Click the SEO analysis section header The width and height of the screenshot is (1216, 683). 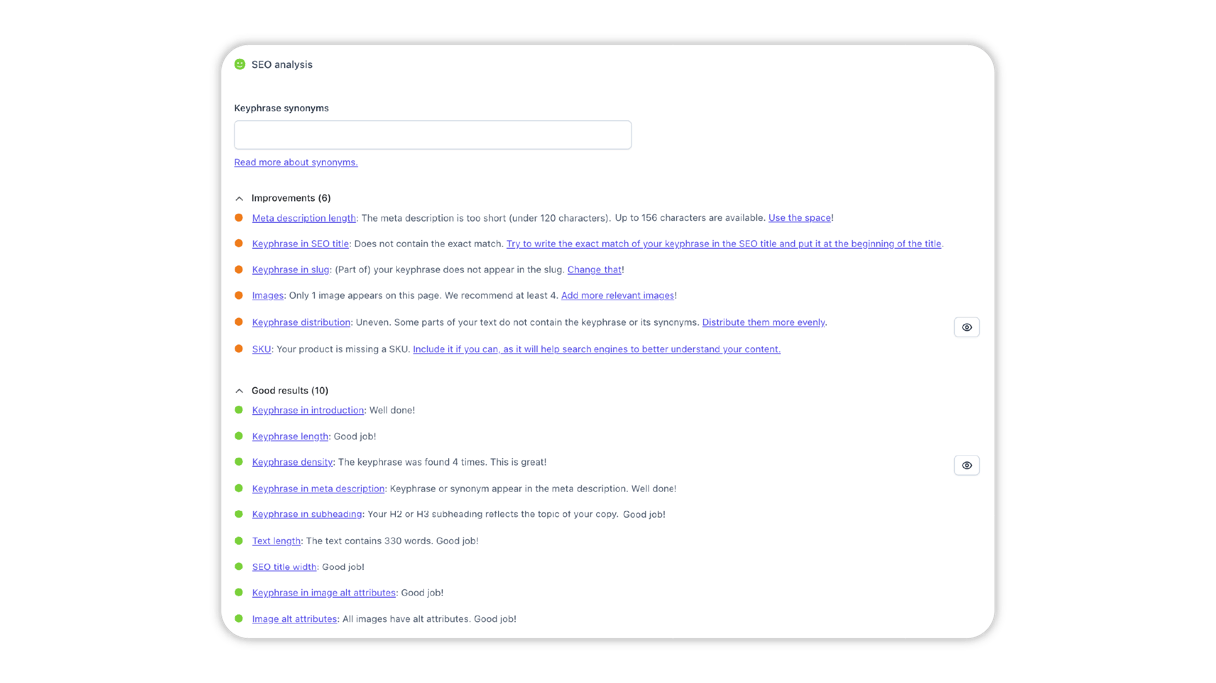point(281,64)
